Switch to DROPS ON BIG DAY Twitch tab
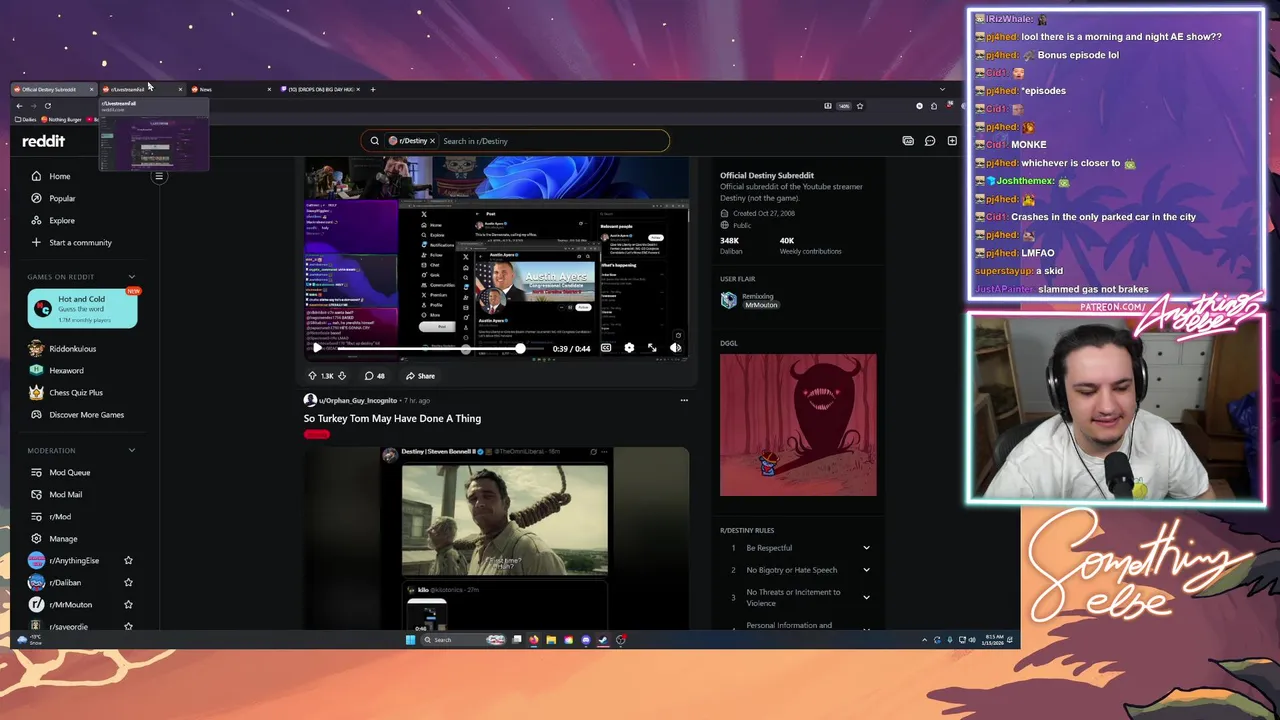Screen dimensions: 1280x720 [x=318, y=89]
